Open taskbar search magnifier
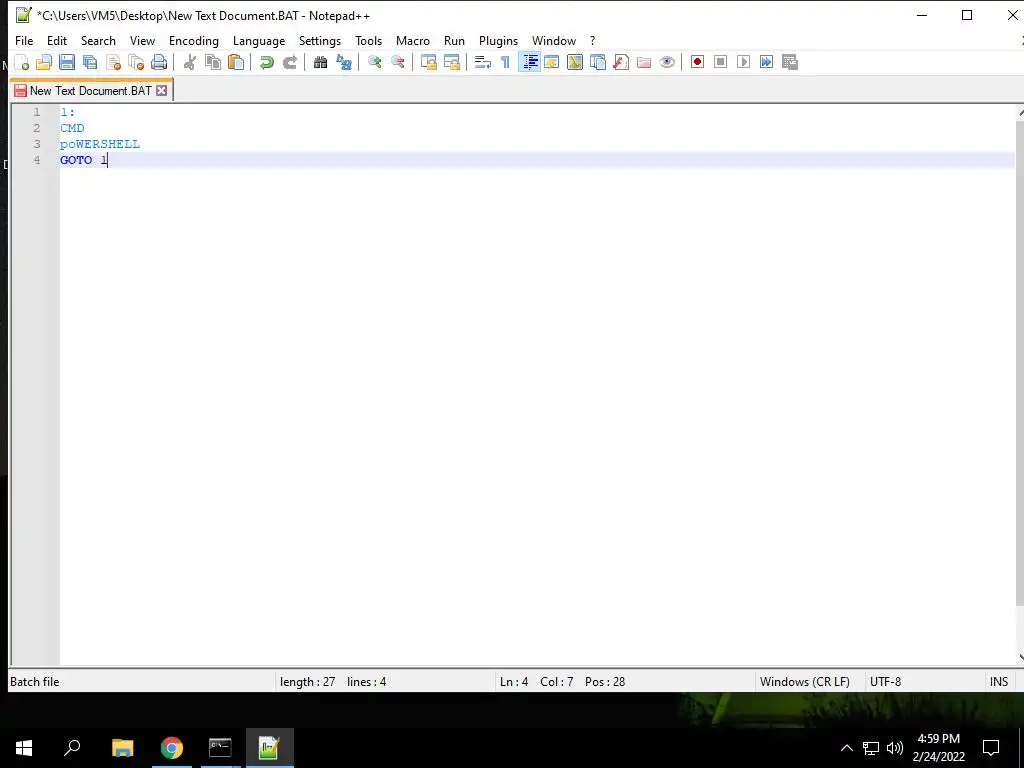The height and width of the screenshot is (768, 1024). click(x=72, y=748)
